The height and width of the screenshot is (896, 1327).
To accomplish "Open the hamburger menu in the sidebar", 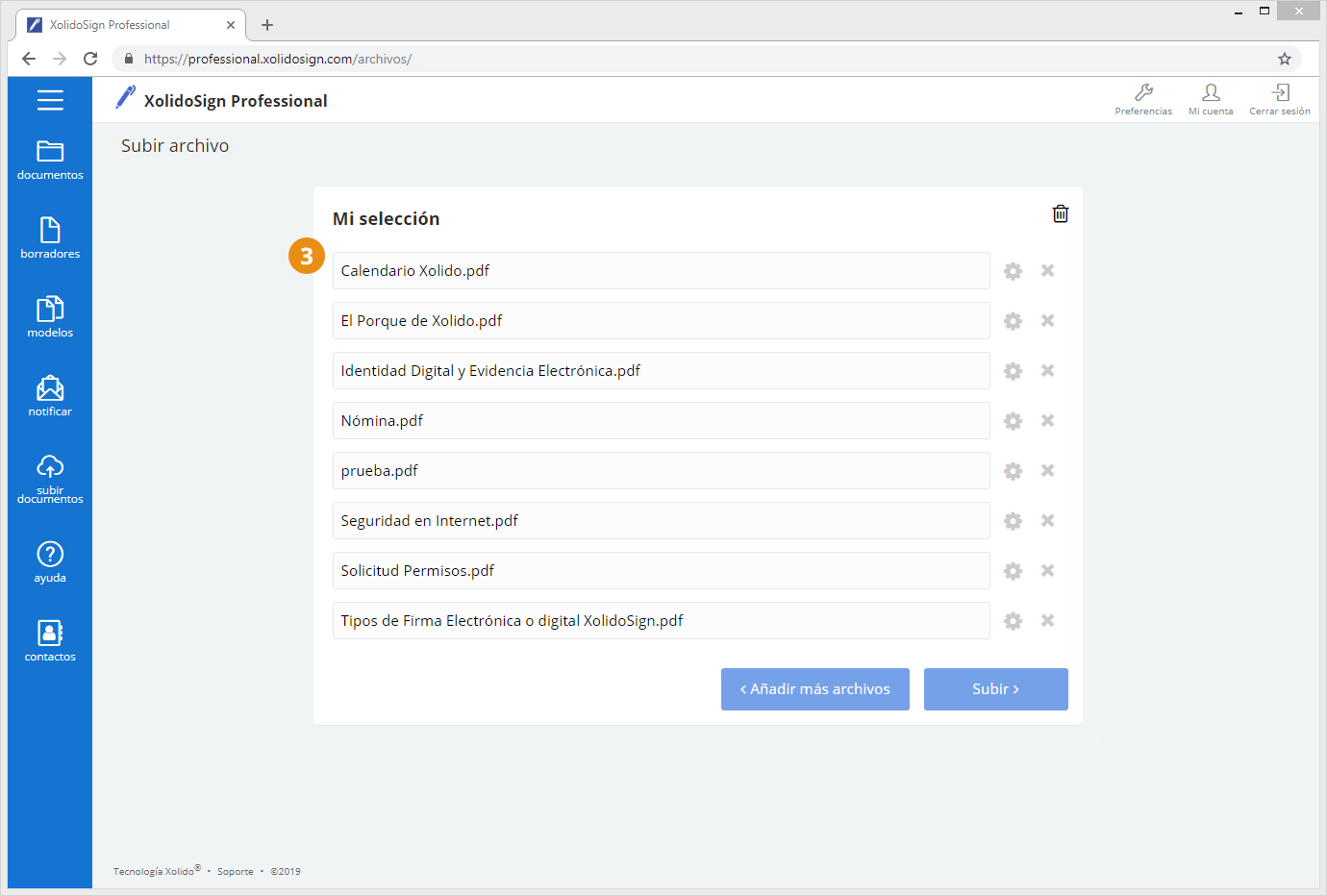I will click(50, 100).
